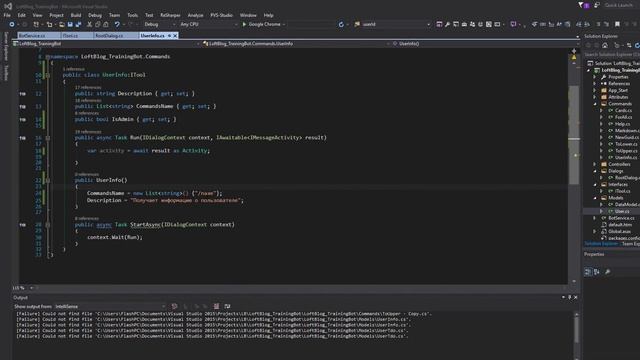Switch to the ITool.cs tab
The image size is (640, 360).
[x=77, y=36]
